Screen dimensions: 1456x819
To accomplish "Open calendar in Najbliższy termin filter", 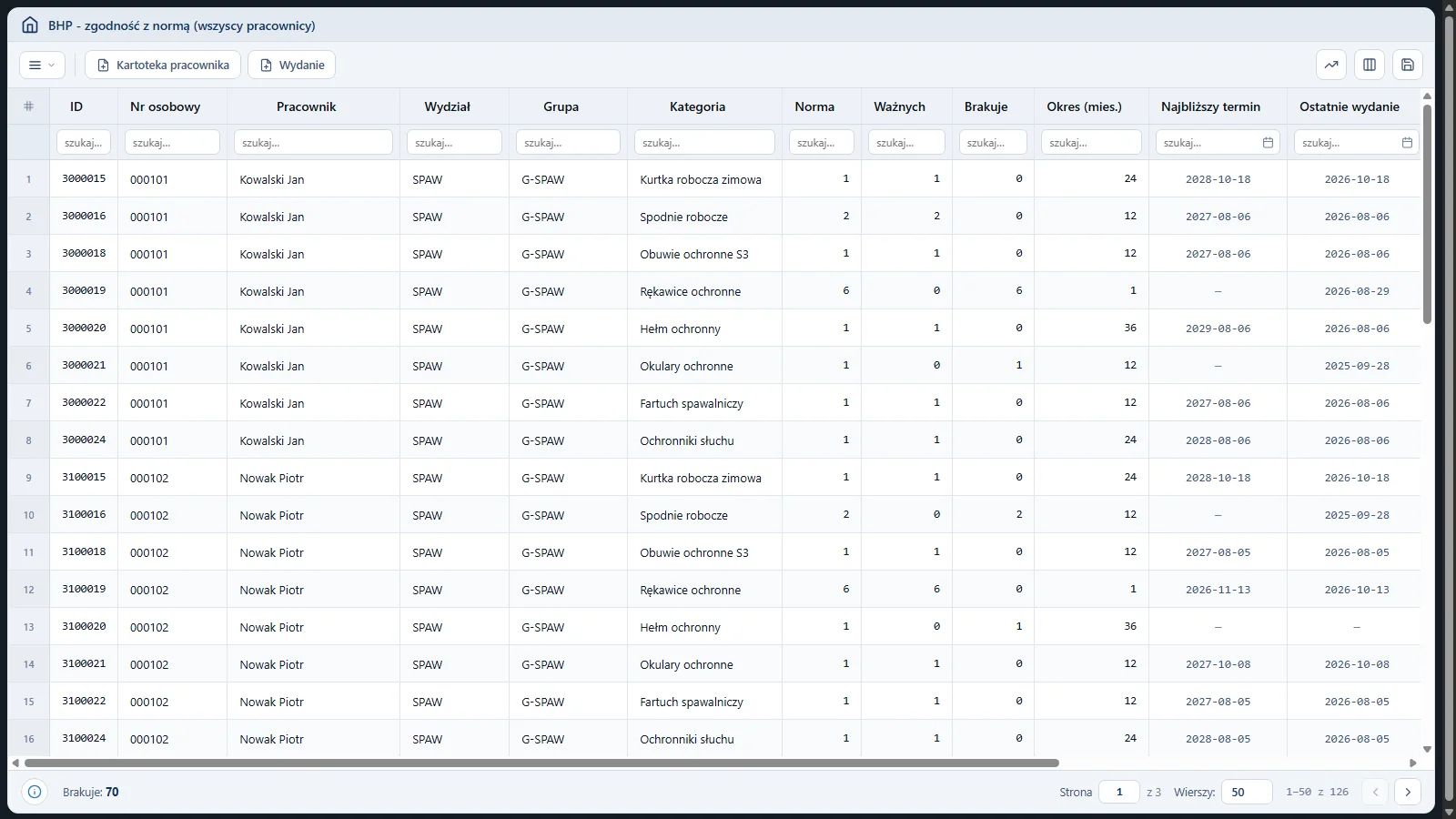I will point(1268,143).
